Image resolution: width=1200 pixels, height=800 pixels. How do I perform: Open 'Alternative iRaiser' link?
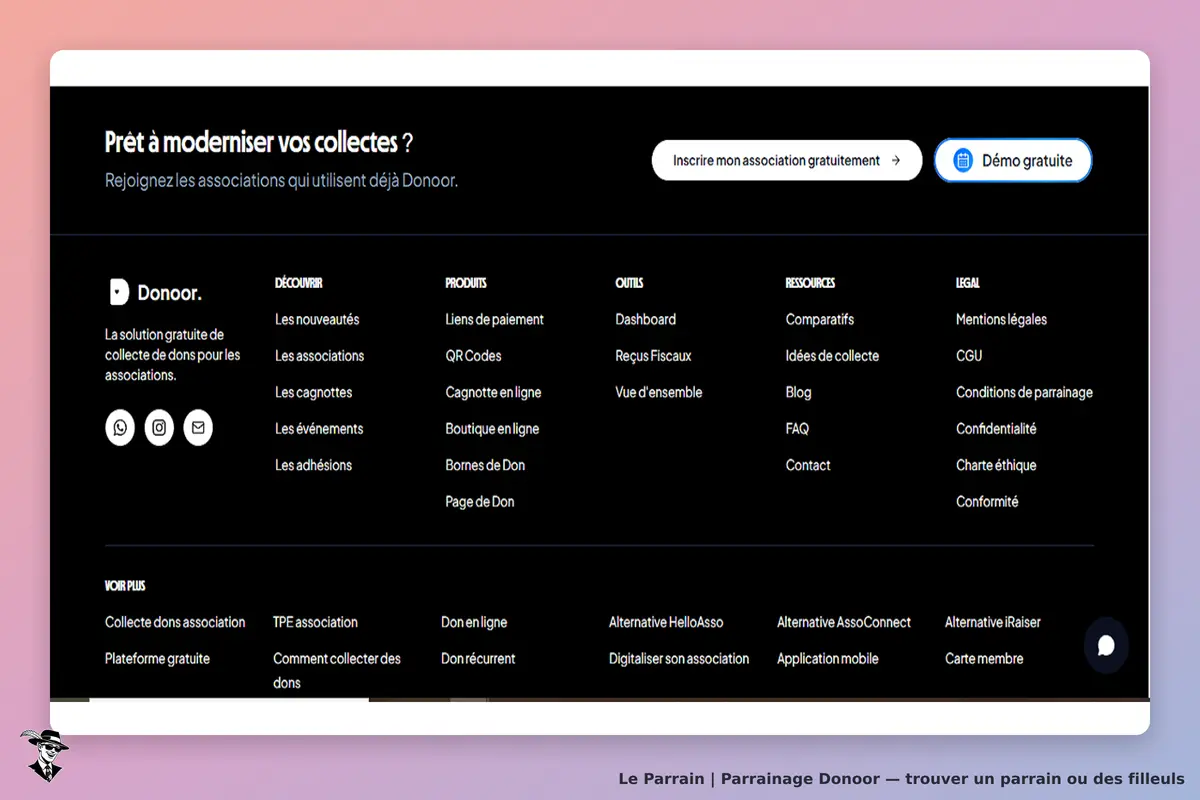pyautogui.click(x=993, y=622)
